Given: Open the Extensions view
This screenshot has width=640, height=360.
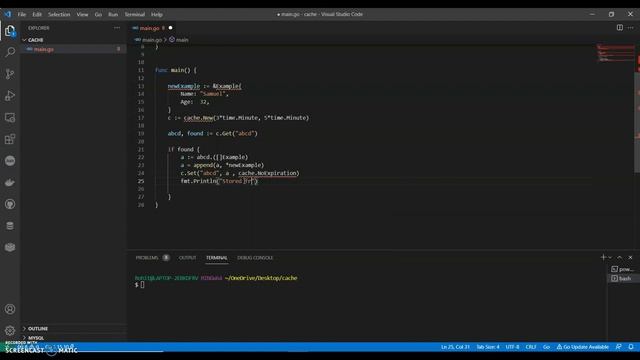Looking at the screenshot, I should pyautogui.click(x=10, y=139).
